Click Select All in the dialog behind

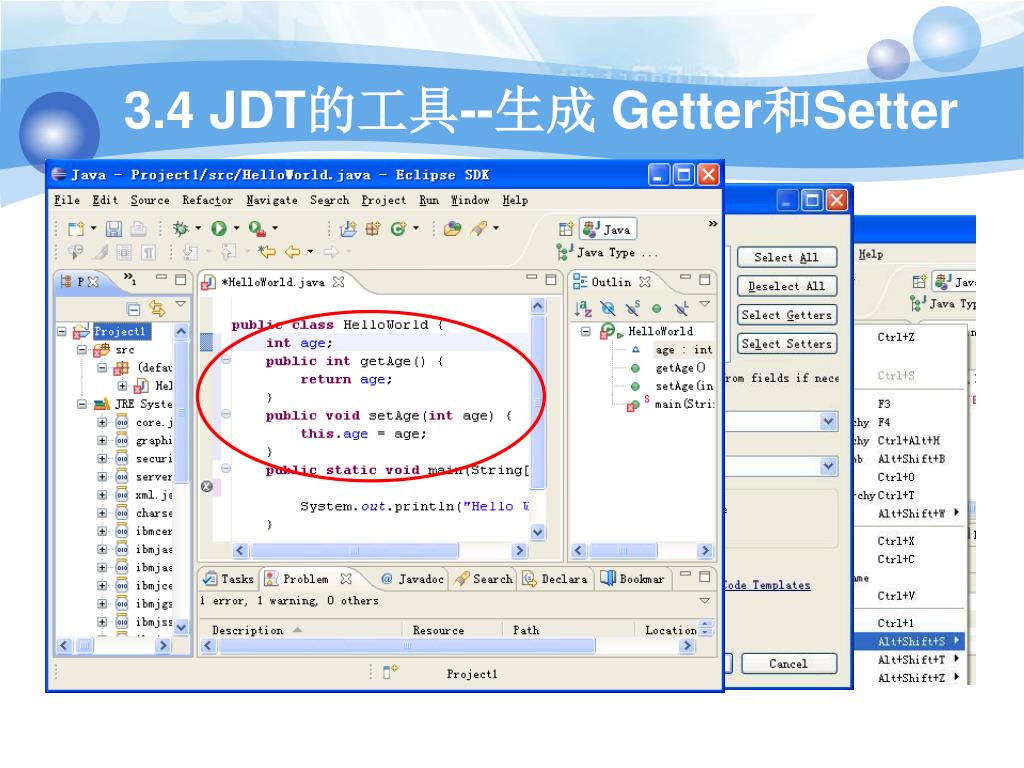point(786,257)
